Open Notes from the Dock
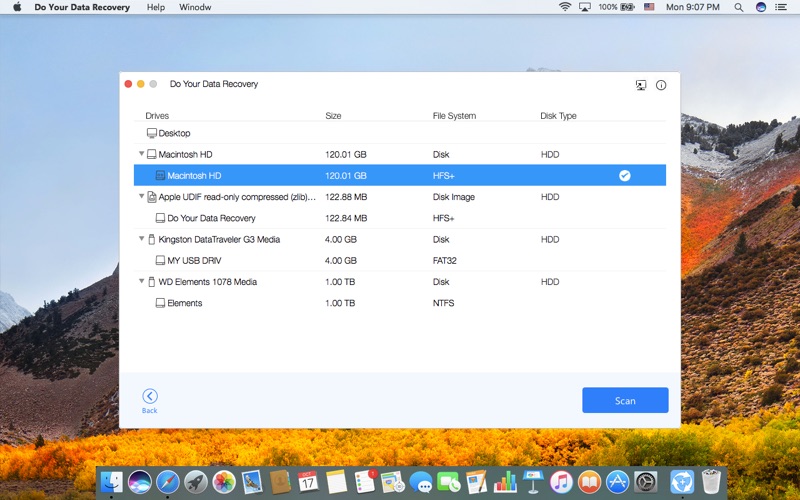 (x=336, y=482)
